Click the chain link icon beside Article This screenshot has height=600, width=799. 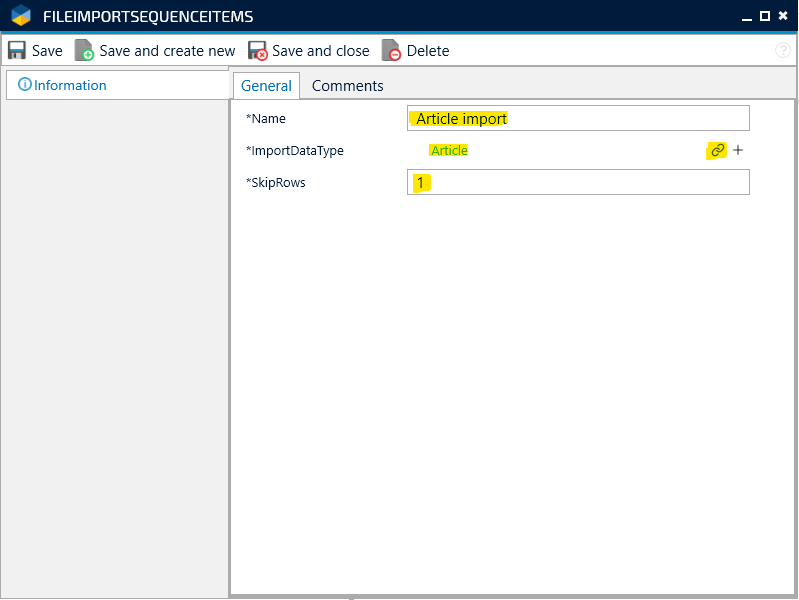[x=717, y=150]
